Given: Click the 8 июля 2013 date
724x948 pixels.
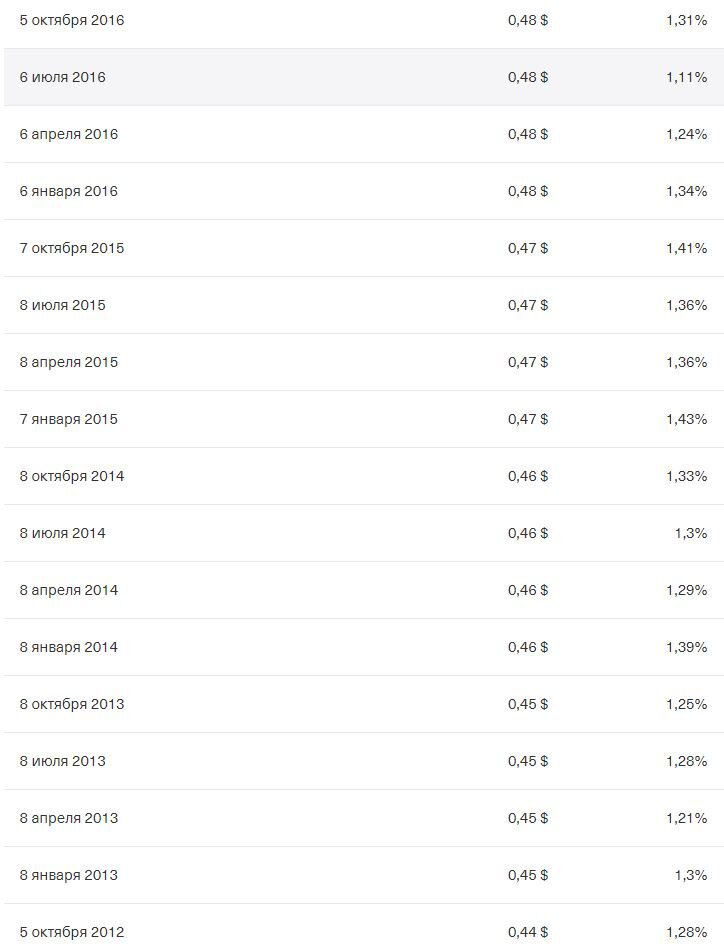Looking at the screenshot, I should (62, 761).
